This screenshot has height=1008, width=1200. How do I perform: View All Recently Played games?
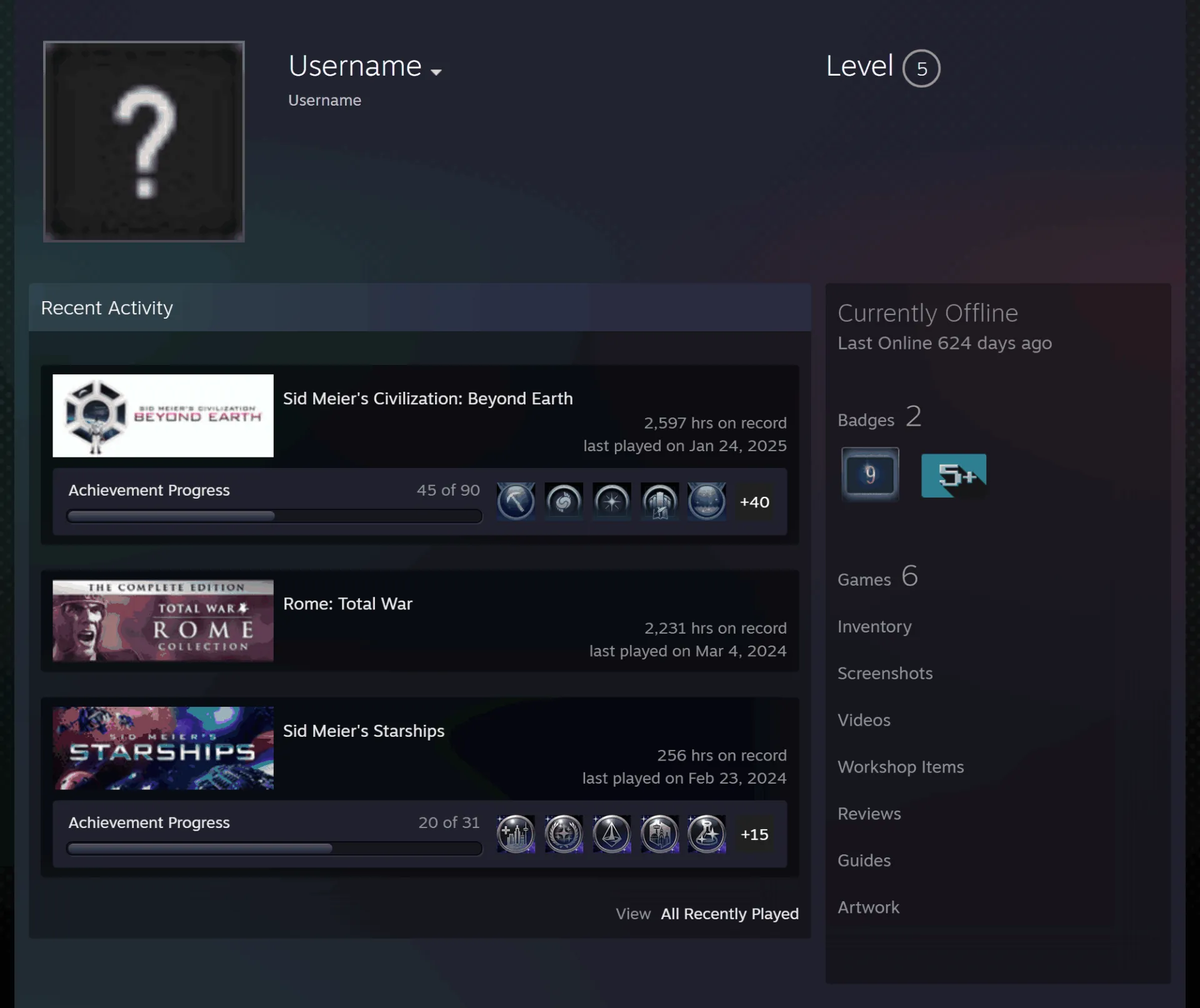tap(729, 914)
